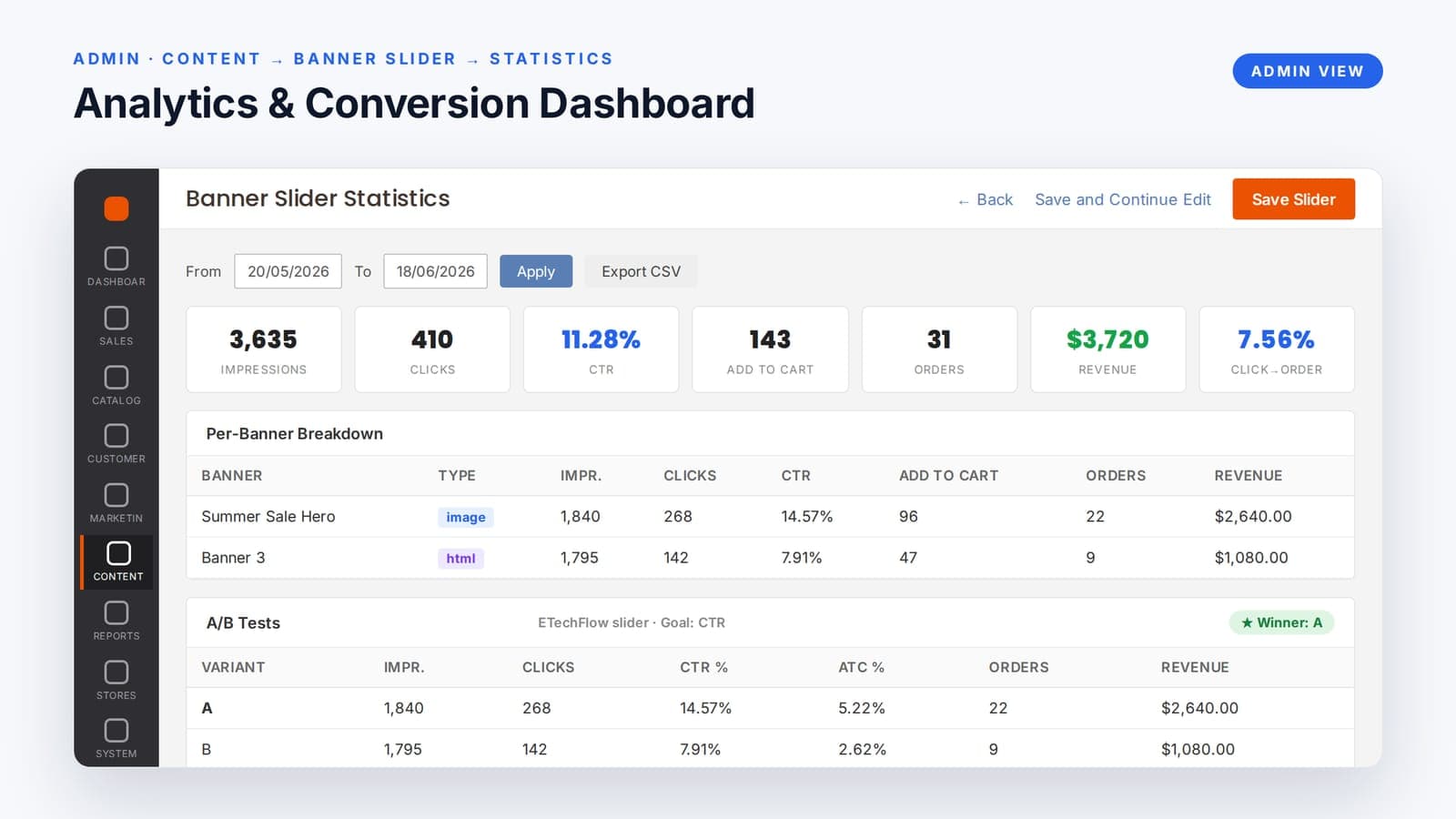Click the Save Slider button

pos(1293,199)
